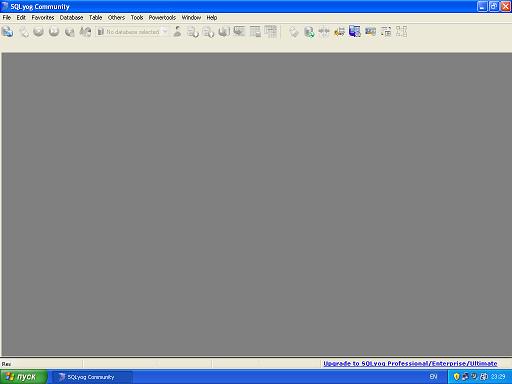Open the File menu
Viewport: 512px width, 384px height.
pyautogui.click(x=7, y=18)
